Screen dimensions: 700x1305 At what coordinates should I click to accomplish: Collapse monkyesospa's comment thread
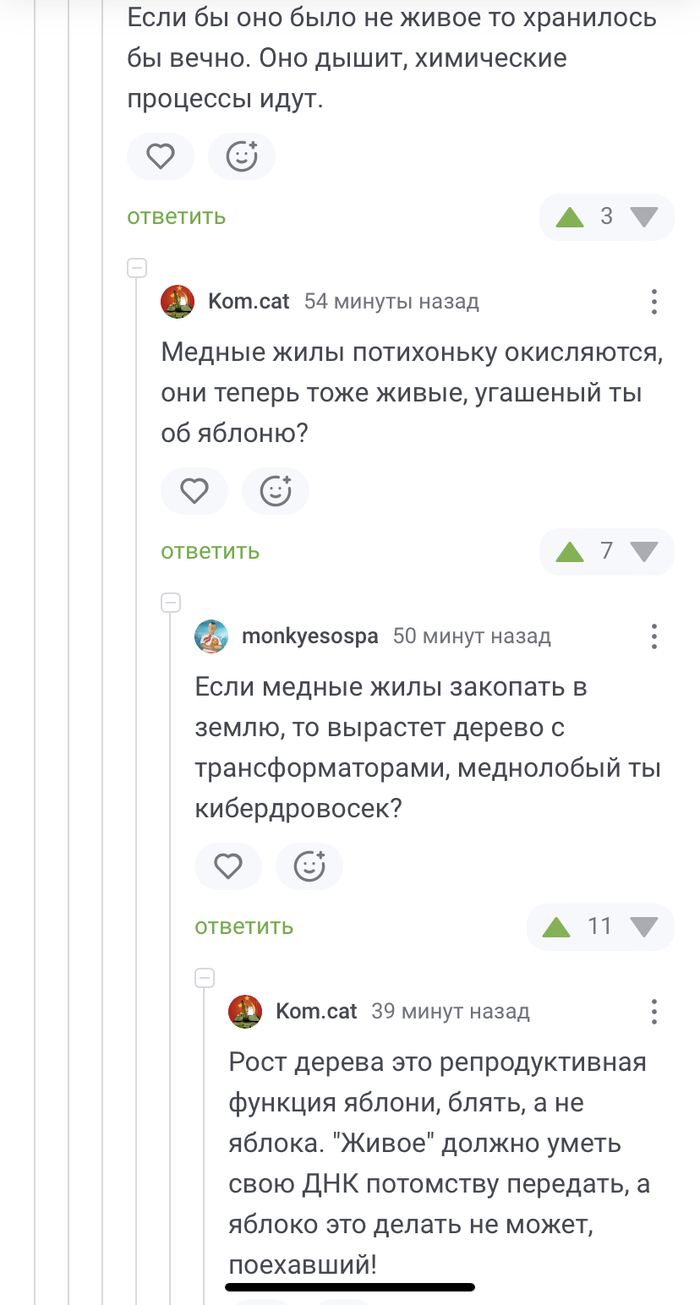(171, 602)
